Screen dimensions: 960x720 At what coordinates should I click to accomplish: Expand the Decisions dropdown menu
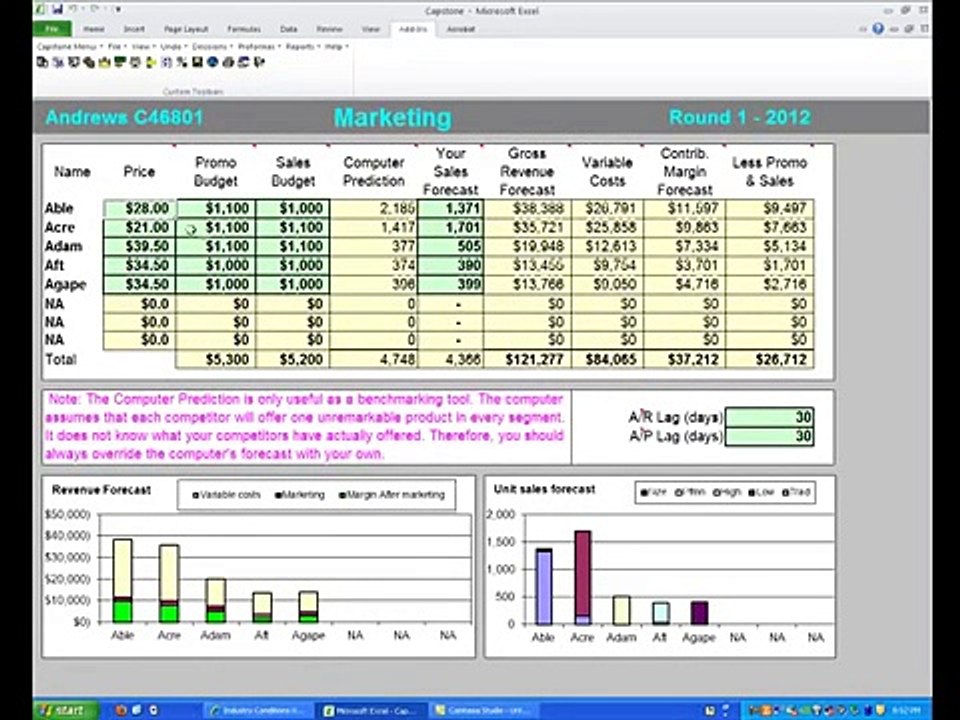(209, 46)
